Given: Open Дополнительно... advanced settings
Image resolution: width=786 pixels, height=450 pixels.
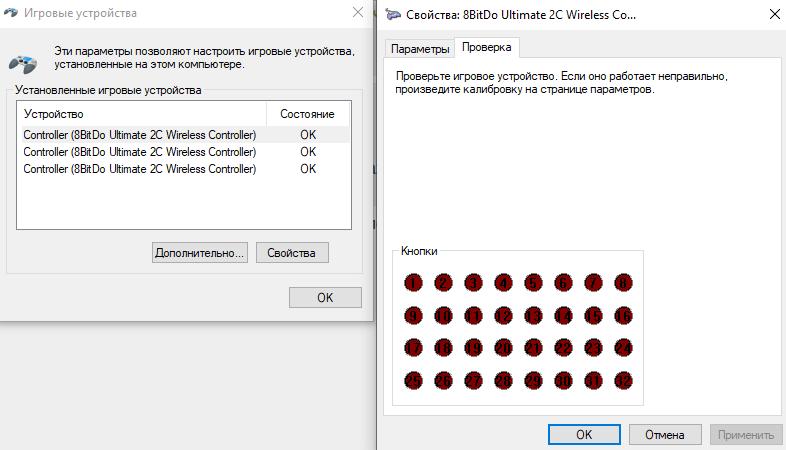Looking at the screenshot, I should click(x=200, y=253).
